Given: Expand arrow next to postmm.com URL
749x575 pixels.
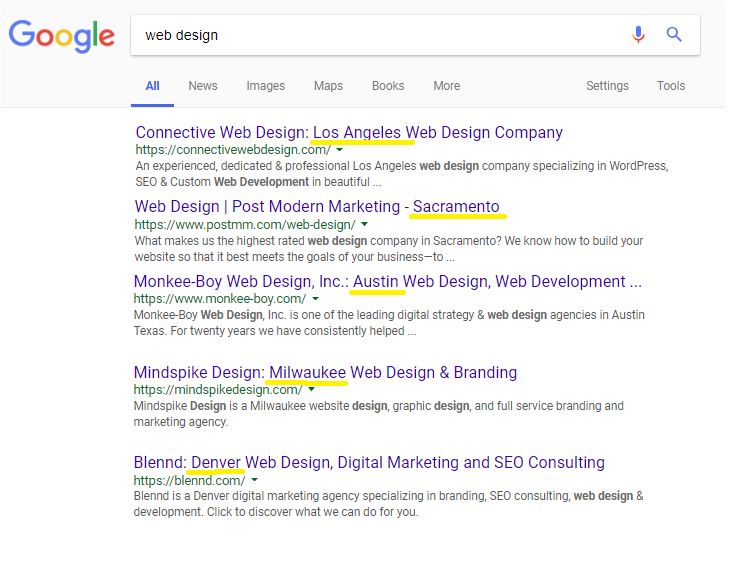Looking at the screenshot, I should click(364, 224).
